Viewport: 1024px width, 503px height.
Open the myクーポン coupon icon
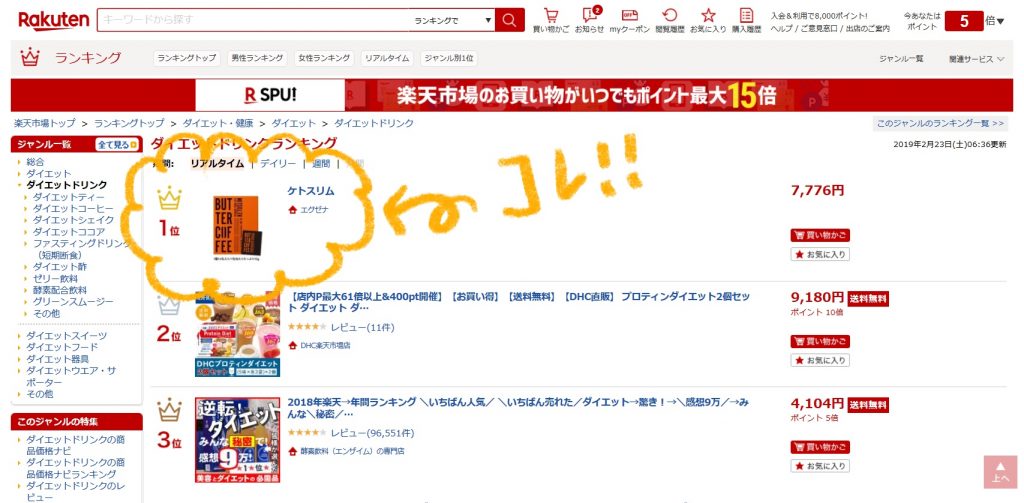[629, 18]
